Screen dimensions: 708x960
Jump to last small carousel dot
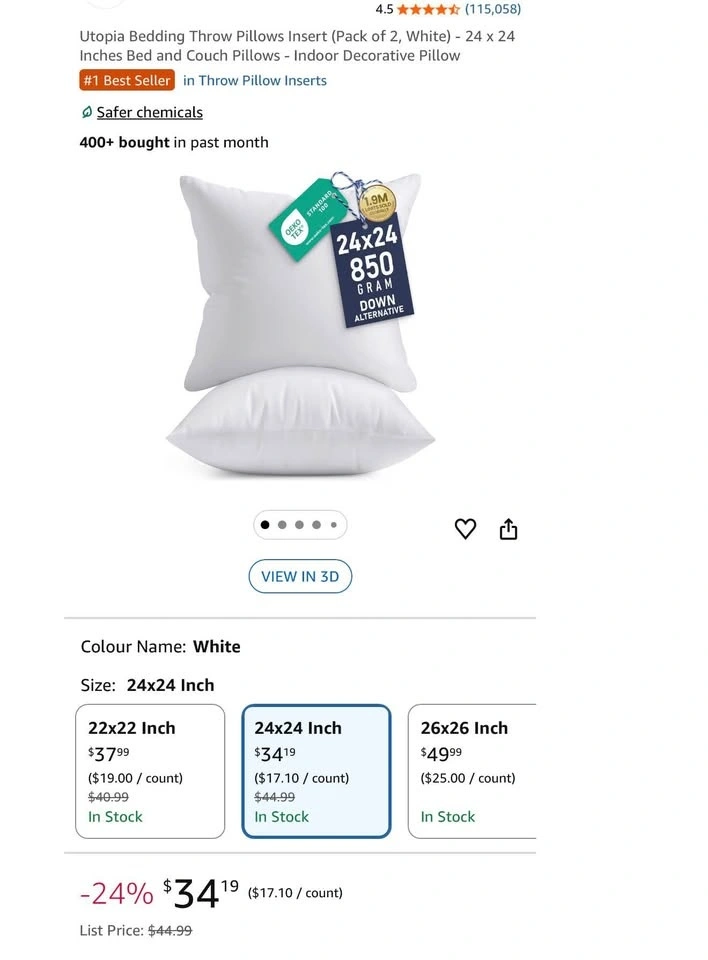tap(334, 525)
